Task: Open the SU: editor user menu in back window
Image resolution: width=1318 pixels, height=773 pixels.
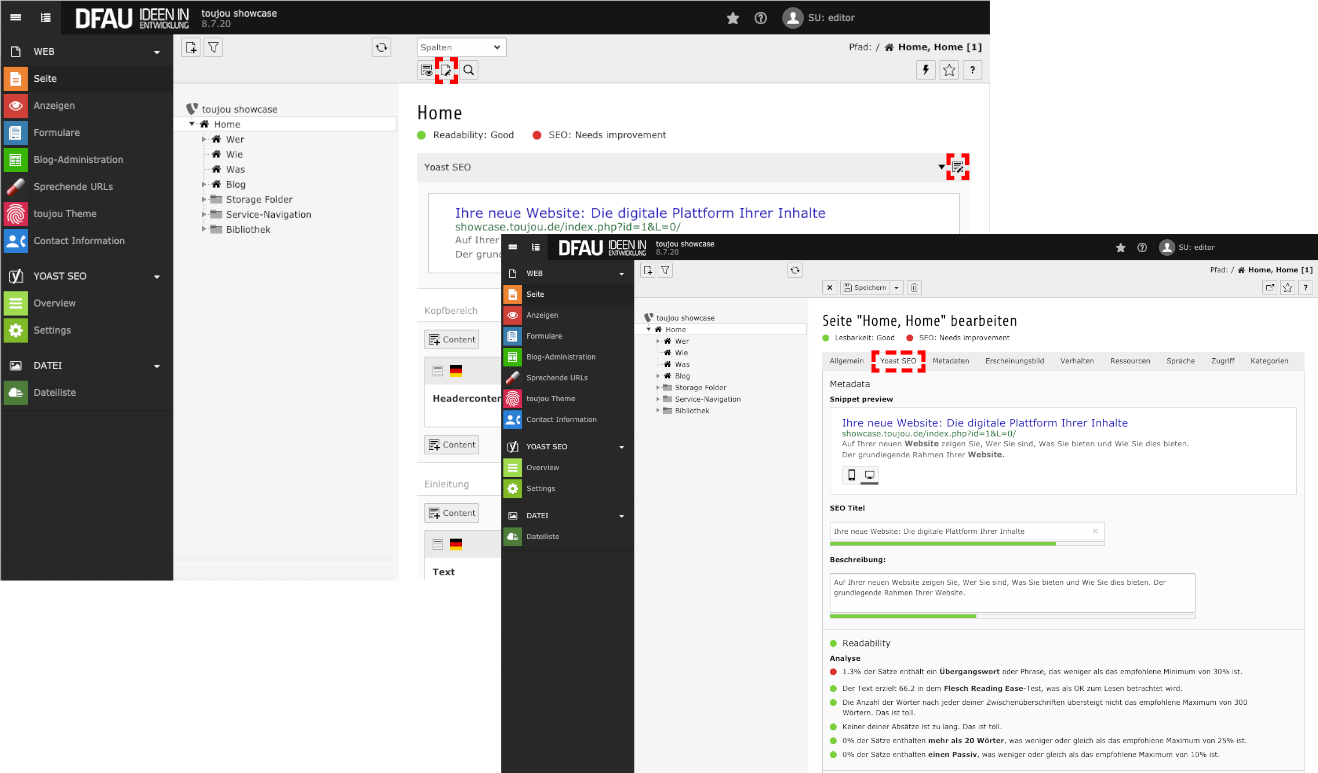Action: click(x=819, y=18)
